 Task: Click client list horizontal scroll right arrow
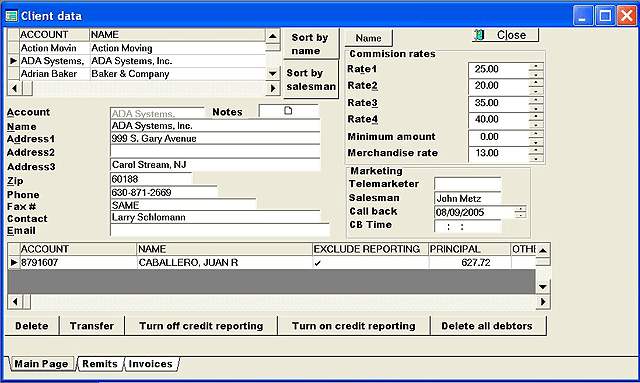click(273, 88)
